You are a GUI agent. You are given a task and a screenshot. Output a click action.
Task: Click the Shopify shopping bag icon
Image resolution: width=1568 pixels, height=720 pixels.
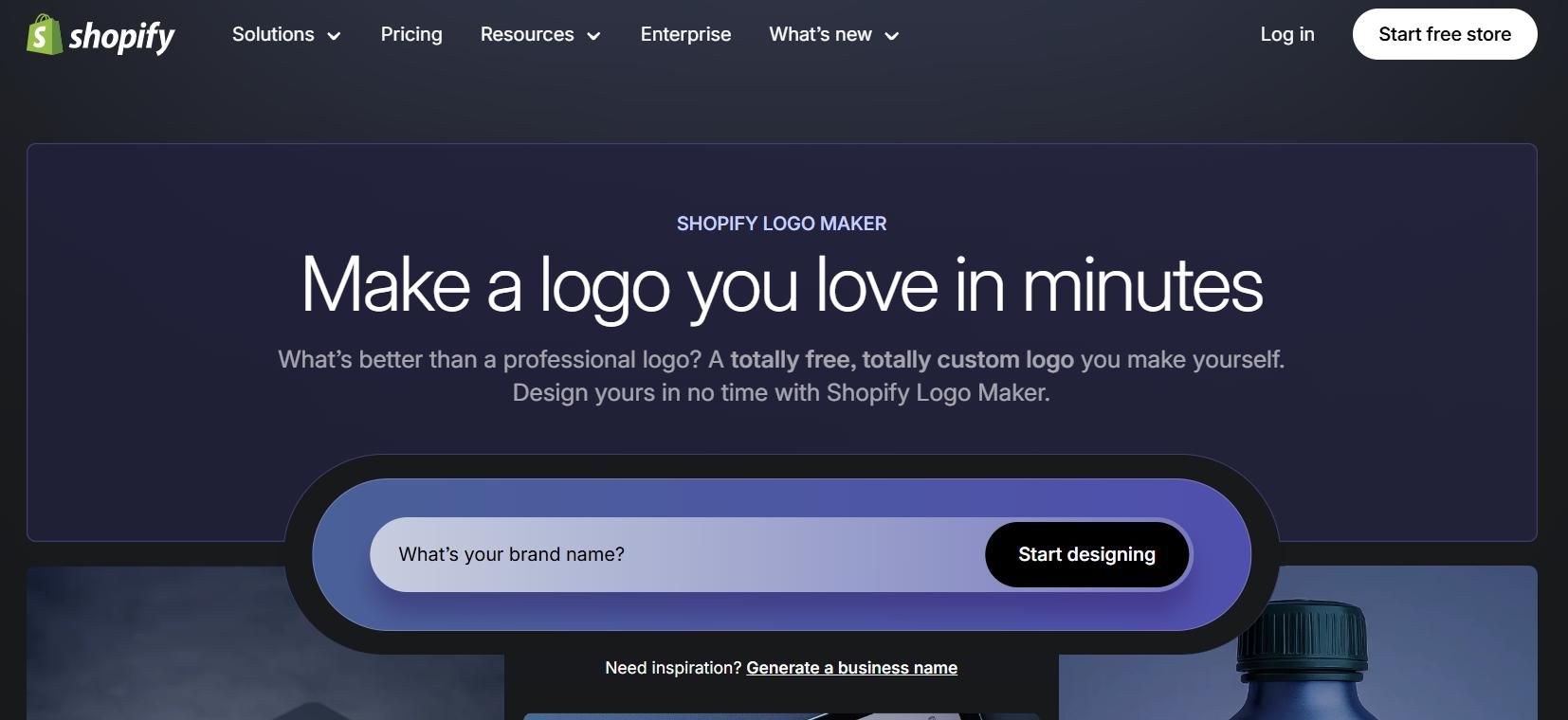tap(44, 35)
